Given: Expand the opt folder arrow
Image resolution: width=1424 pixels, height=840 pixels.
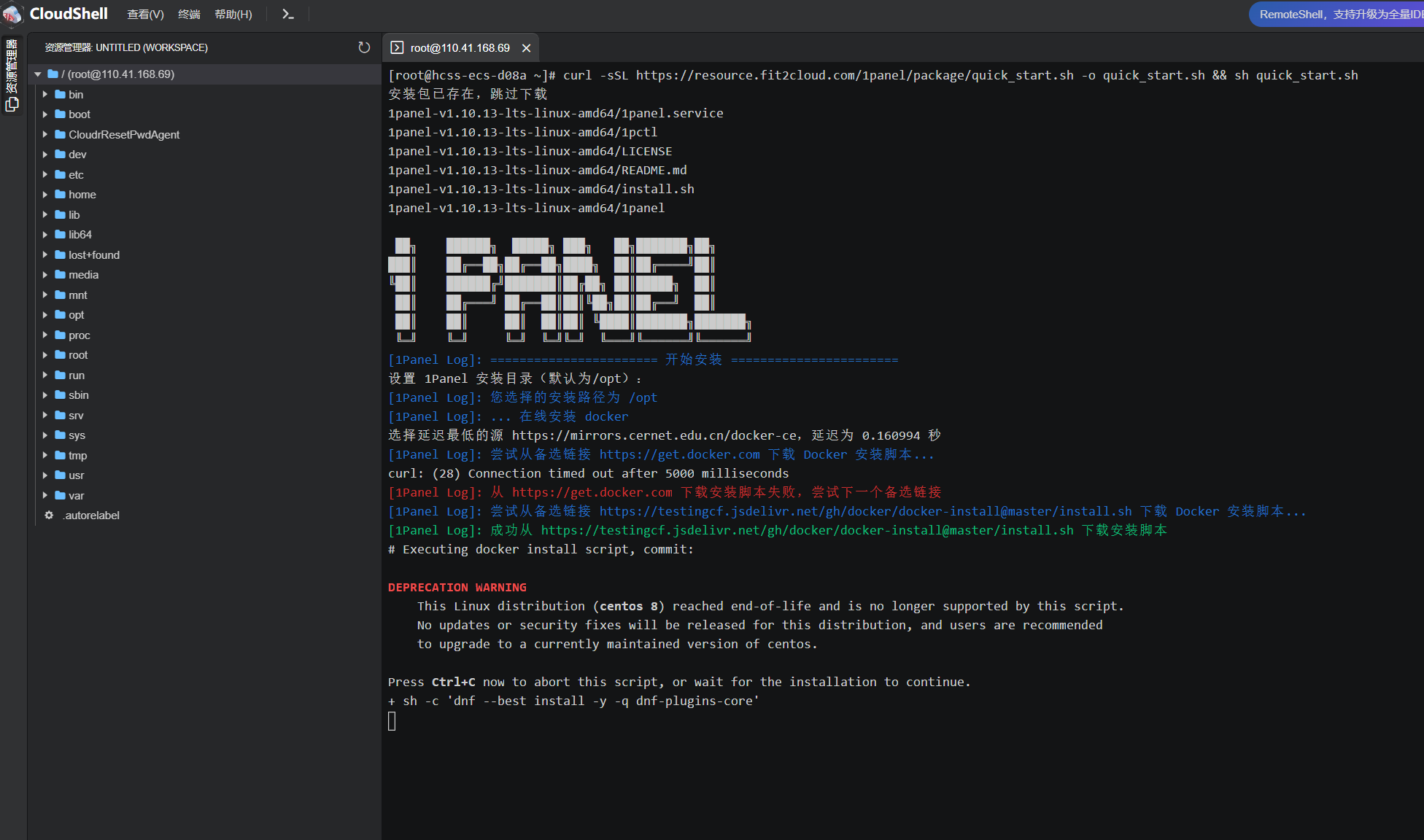Looking at the screenshot, I should click(45, 315).
